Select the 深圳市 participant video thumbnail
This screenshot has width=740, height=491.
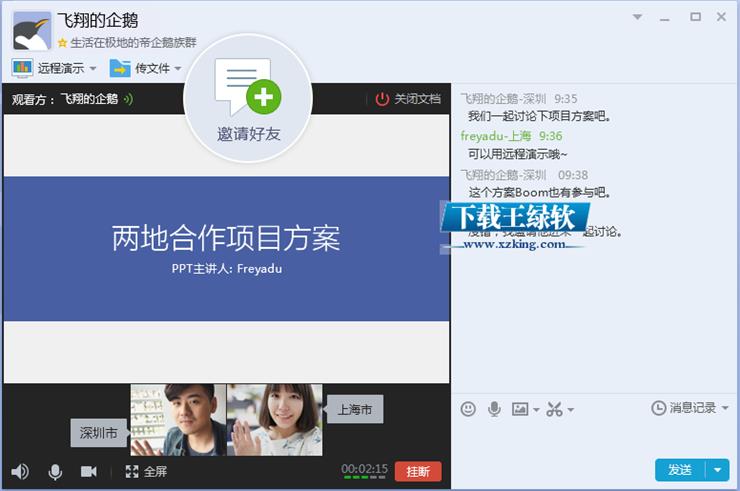coord(178,420)
